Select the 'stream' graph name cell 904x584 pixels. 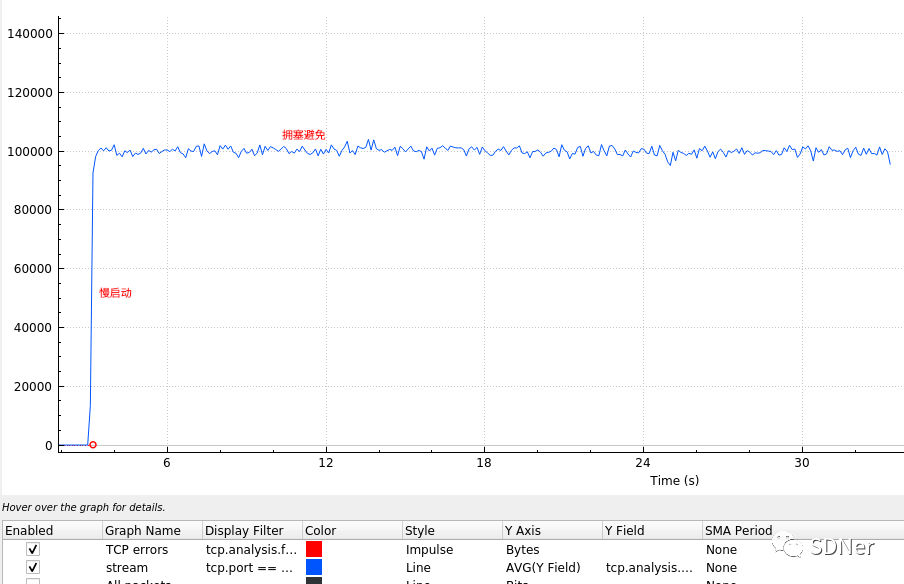click(x=127, y=567)
